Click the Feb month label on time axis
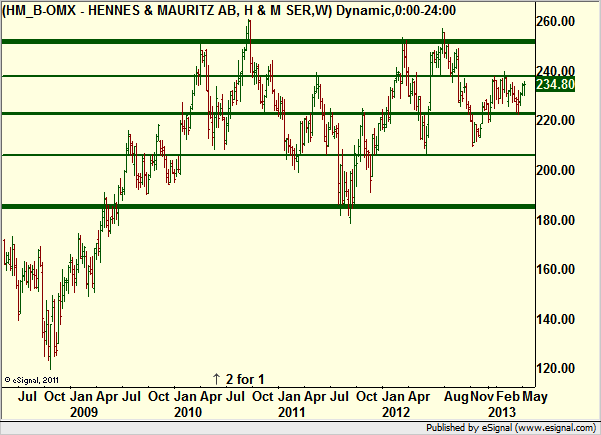 [x=508, y=396]
